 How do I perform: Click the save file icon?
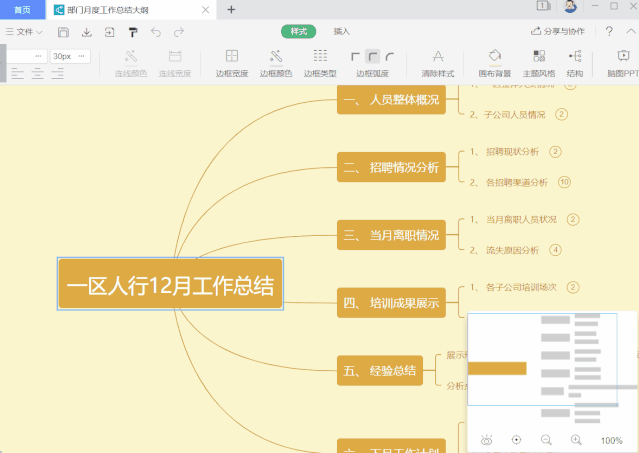pos(64,32)
